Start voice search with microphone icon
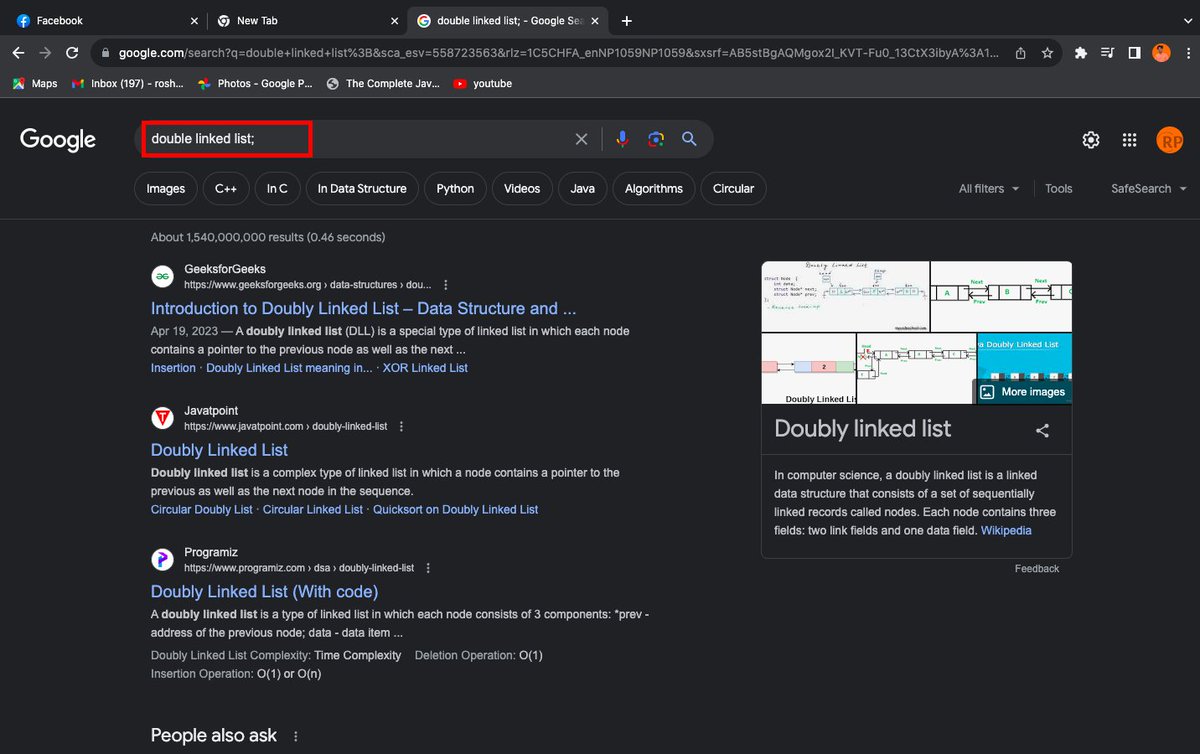Viewport: 1200px width, 754px height. [x=622, y=139]
